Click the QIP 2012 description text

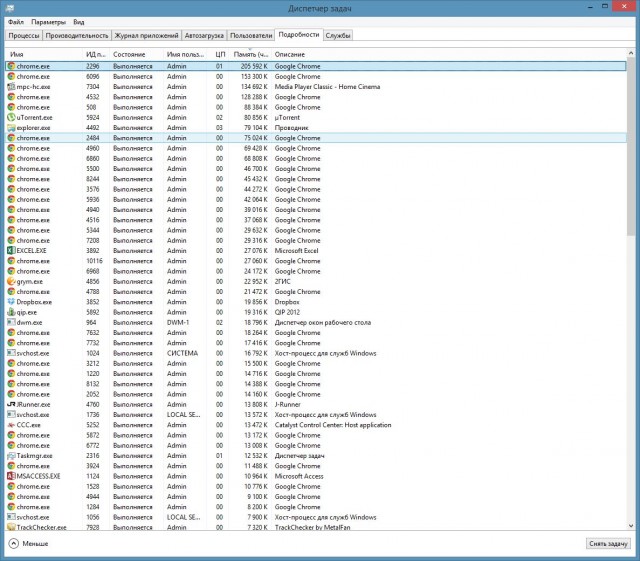coord(287,312)
